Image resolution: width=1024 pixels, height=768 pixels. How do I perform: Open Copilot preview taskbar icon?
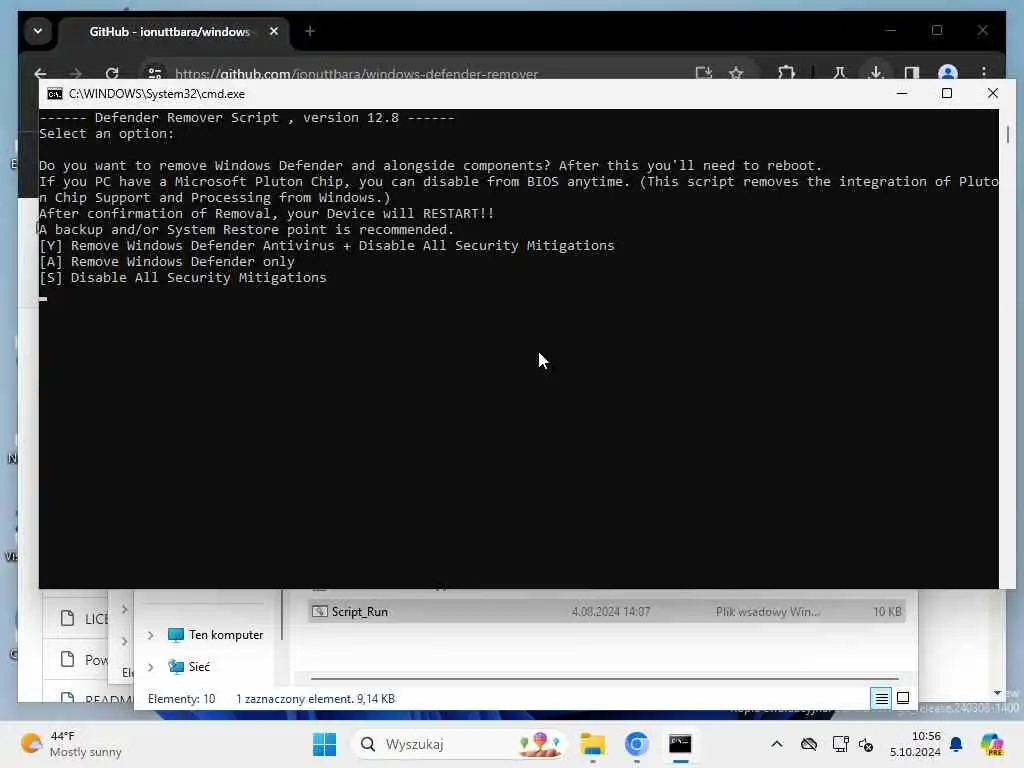pyautogui.click(x=991, y=744)
